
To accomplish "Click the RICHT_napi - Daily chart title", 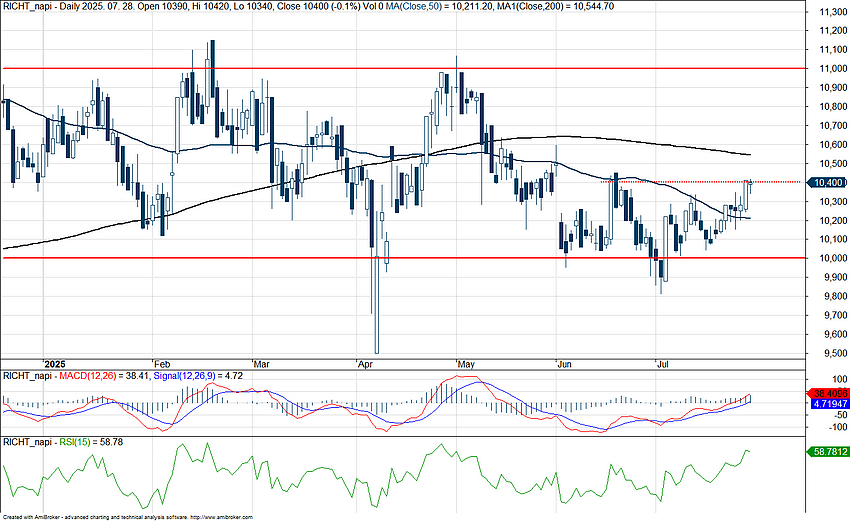I will [40, 7].
